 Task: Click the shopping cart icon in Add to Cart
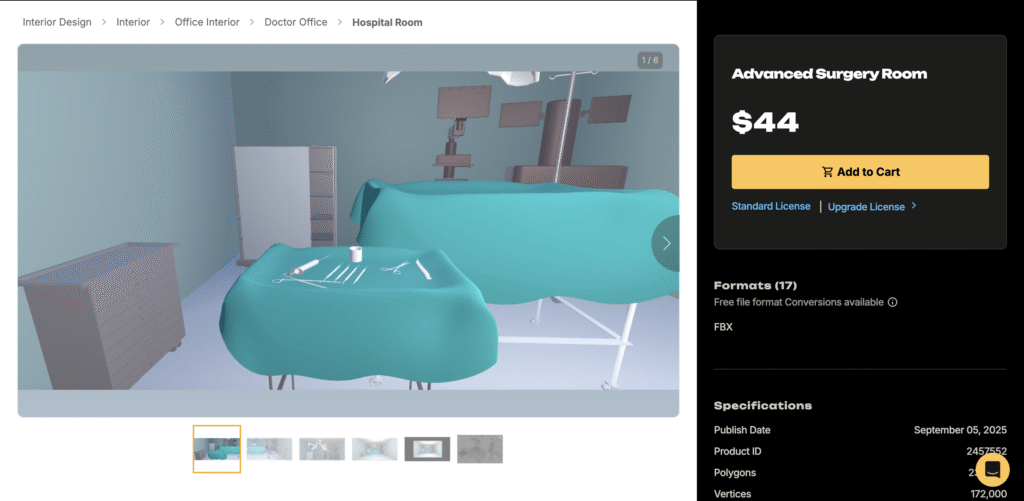pos(827,172)
